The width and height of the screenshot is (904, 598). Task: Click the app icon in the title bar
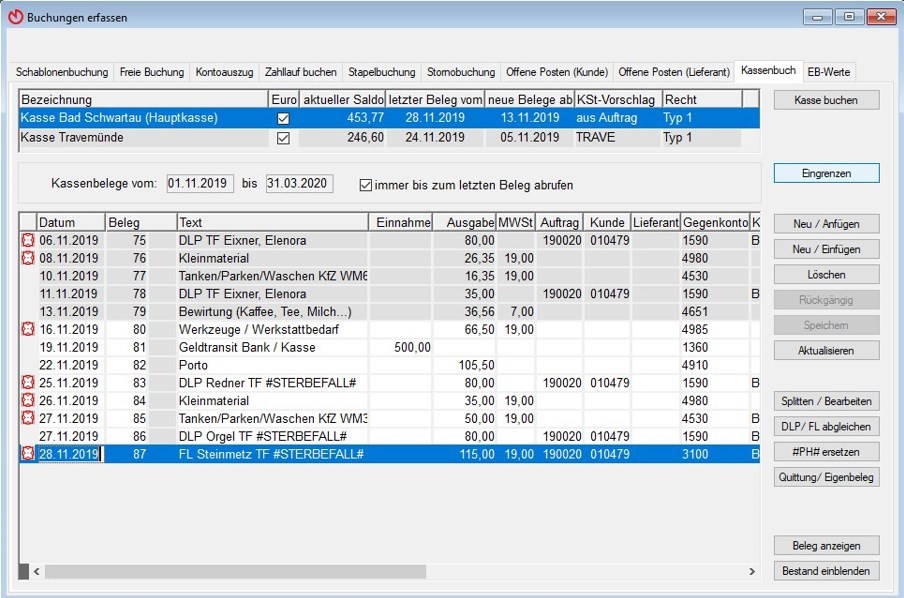(16, 17)
